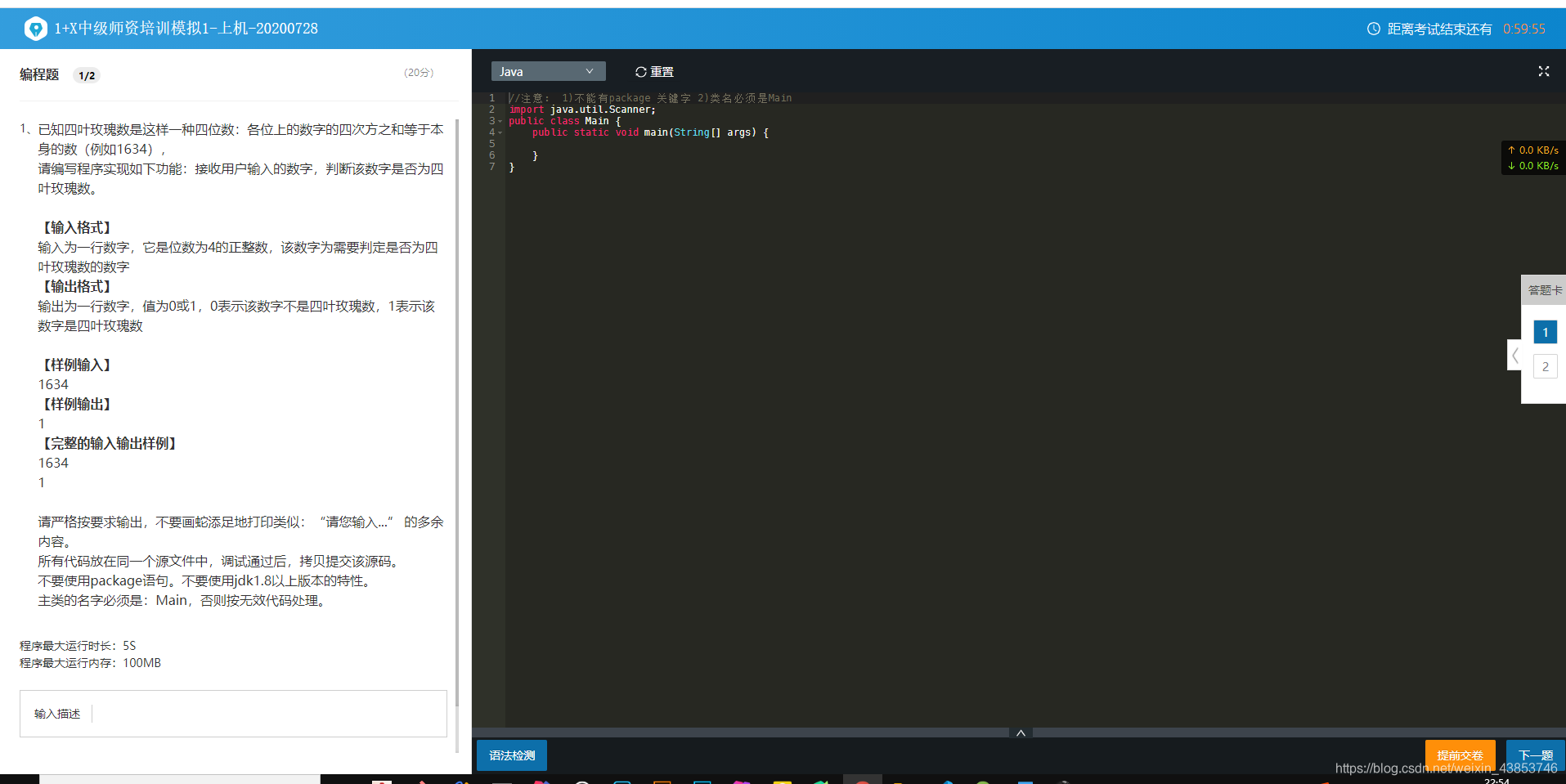The image size is (1566, 784).
Task: Click empty line 5 in code editor
Action: click(1034, 144)
